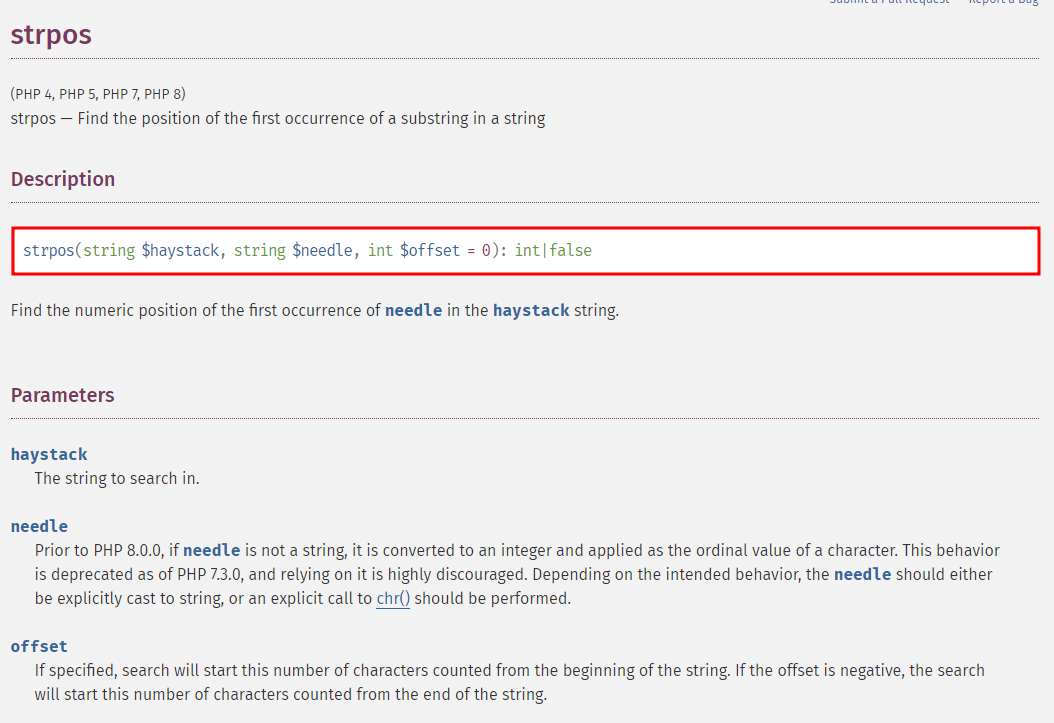
Task: Open the chr() function link
Action: click(x=393, y=598)
